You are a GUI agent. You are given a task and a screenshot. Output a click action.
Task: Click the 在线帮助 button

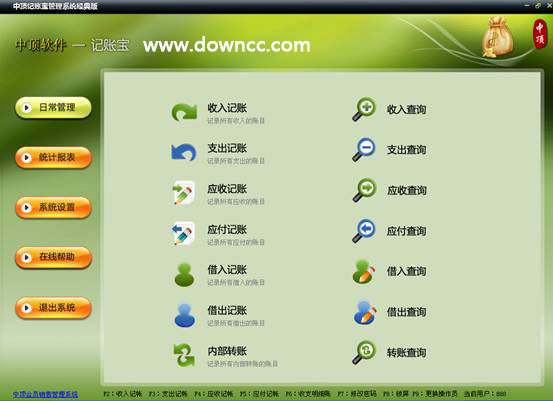pyautogui.click(x=54, y=258)
